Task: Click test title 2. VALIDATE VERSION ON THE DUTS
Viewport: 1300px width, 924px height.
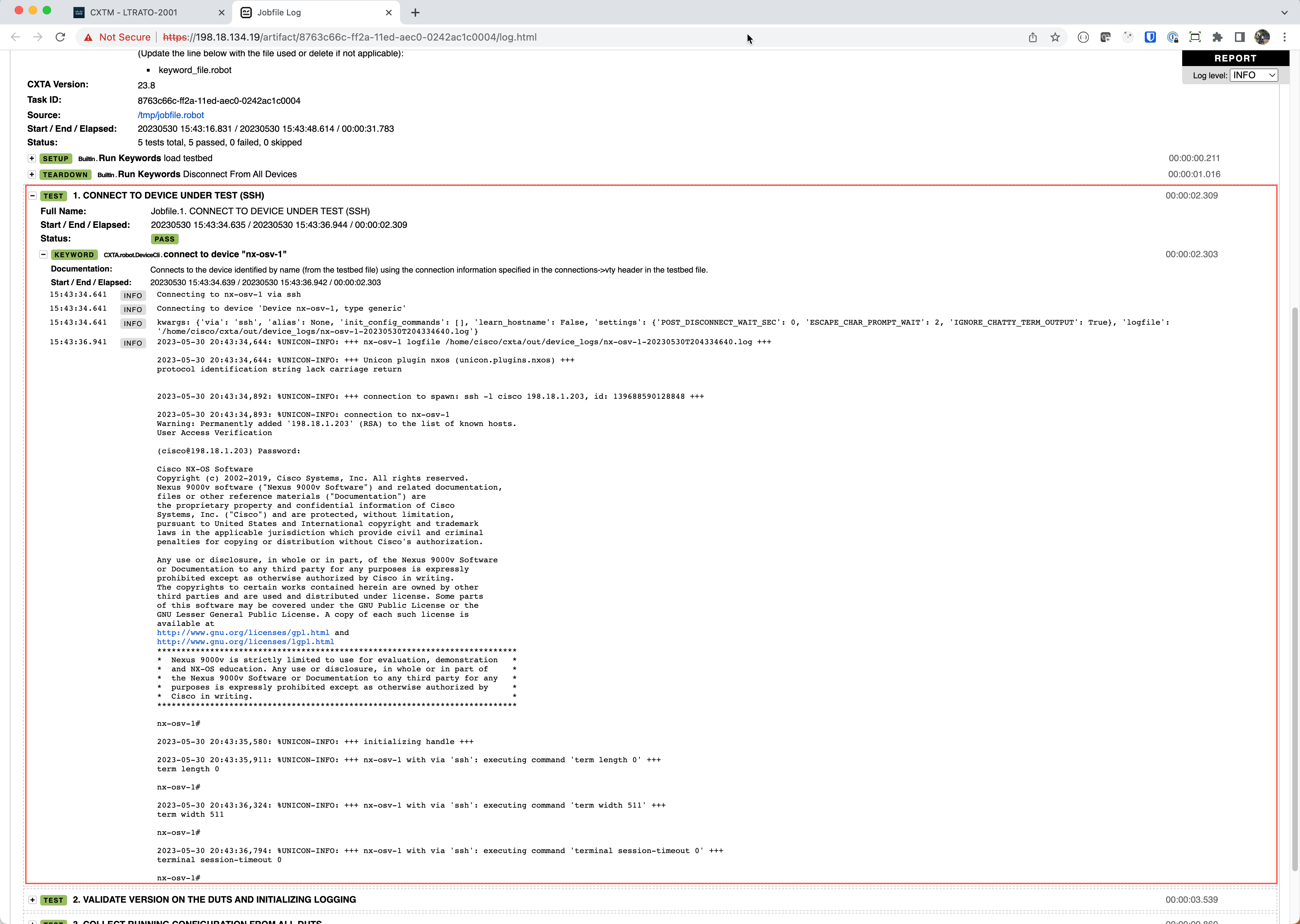Action: [x=215, y=900]
